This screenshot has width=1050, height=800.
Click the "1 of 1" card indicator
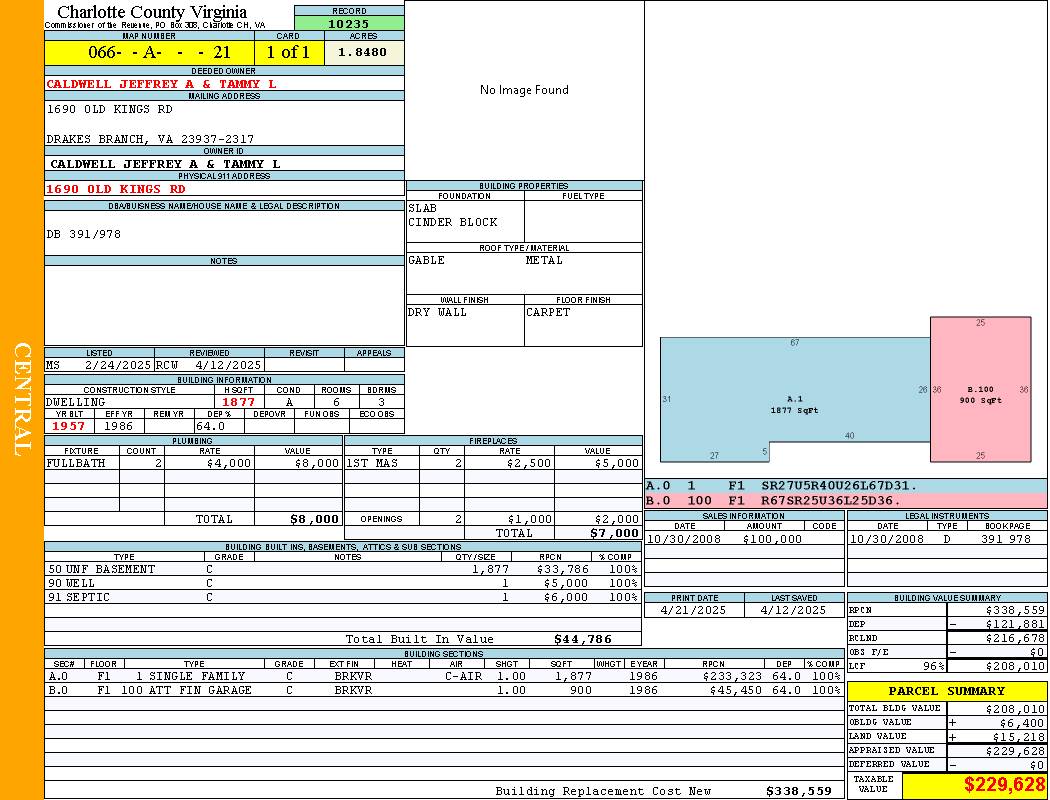[x=288, y=52]
